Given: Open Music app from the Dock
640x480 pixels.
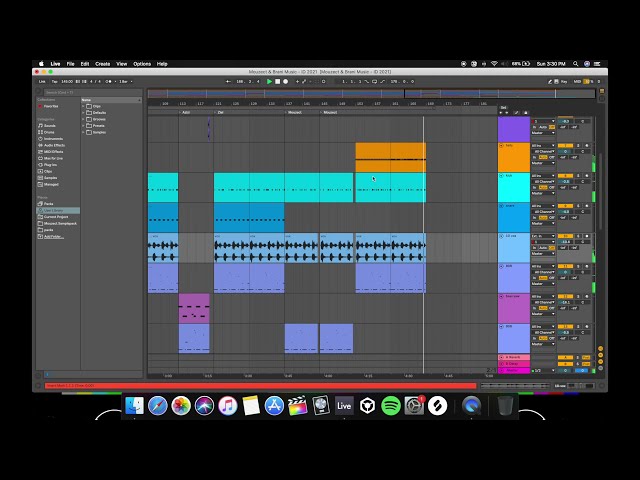Looking at the screenshot, I should click(228, 406).
